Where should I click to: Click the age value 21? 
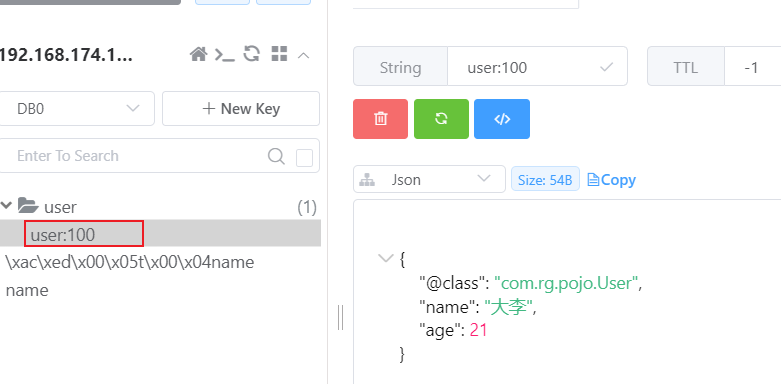[478, 330]
